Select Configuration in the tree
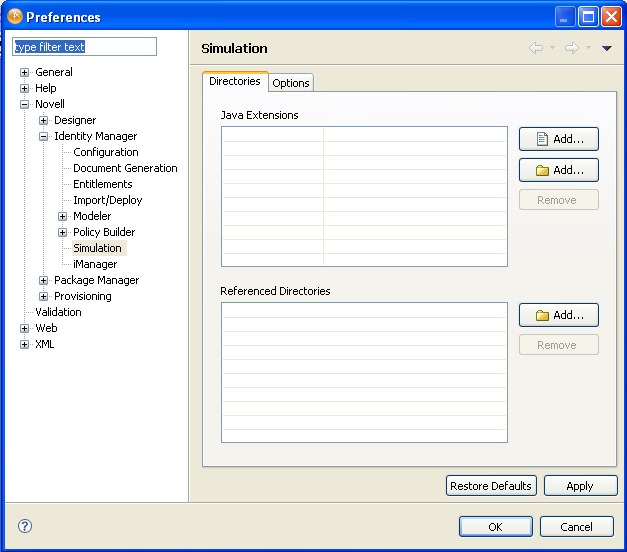627x552 pixels. [106, 152]
